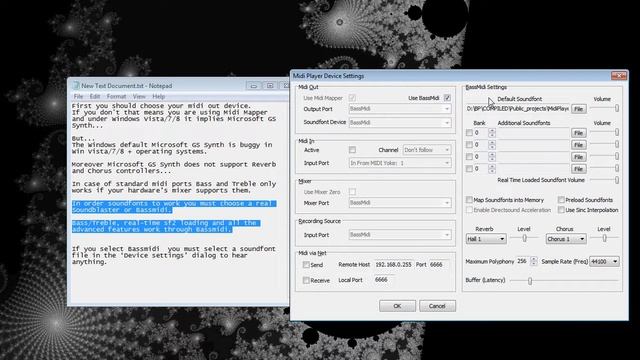Image resolution: width=640 pixels, height=360 pixels.
Task: Click the first additional soundfont path field
Action: (533, 133)
